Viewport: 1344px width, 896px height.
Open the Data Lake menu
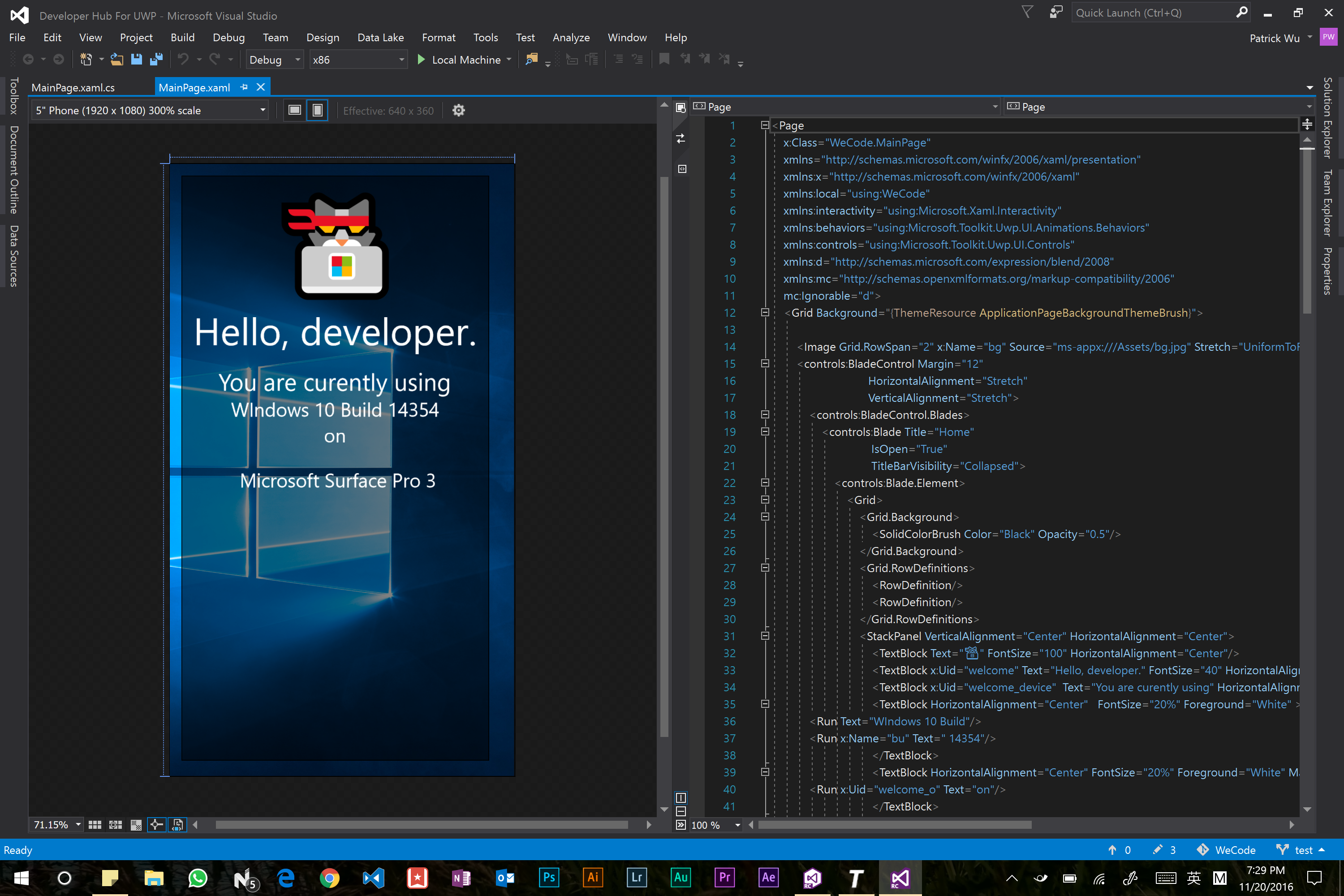[380, 37]
